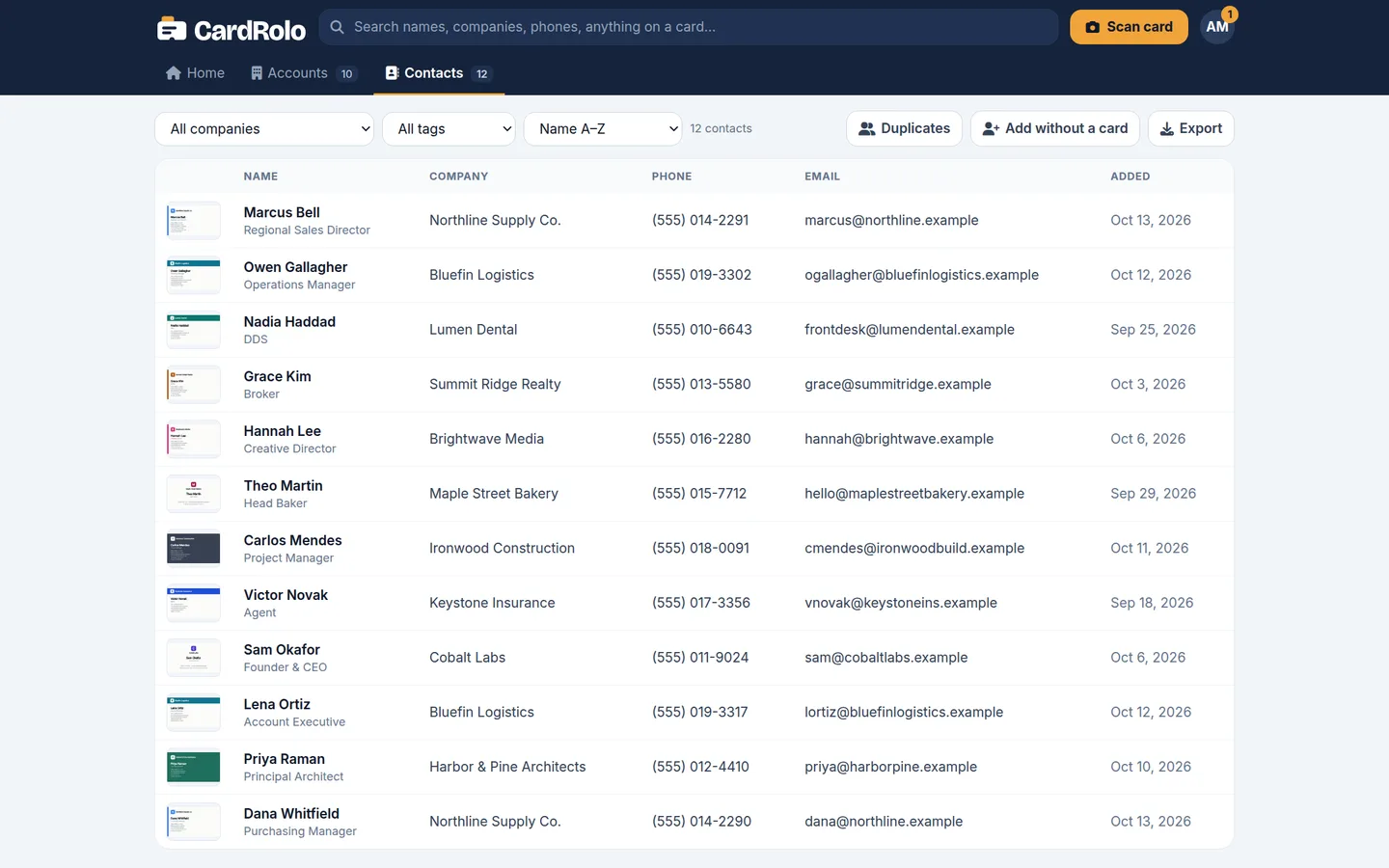Image resolution: width=1389 pixels, height=868 pixels.
Task: Open Nadia Haddad's card thumbnail
Action: pos(194,330)
